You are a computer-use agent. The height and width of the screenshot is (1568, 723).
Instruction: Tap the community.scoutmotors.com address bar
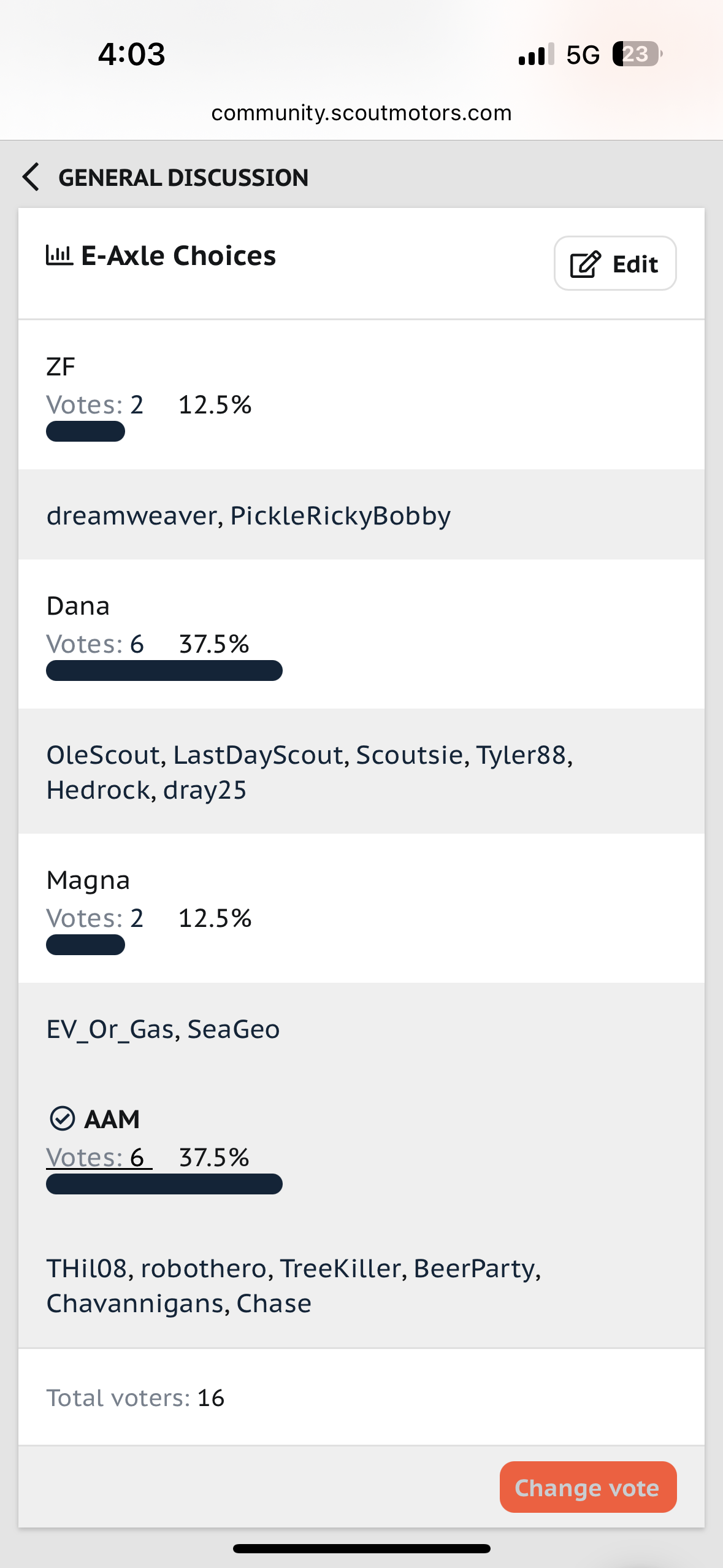pos(361,113)
